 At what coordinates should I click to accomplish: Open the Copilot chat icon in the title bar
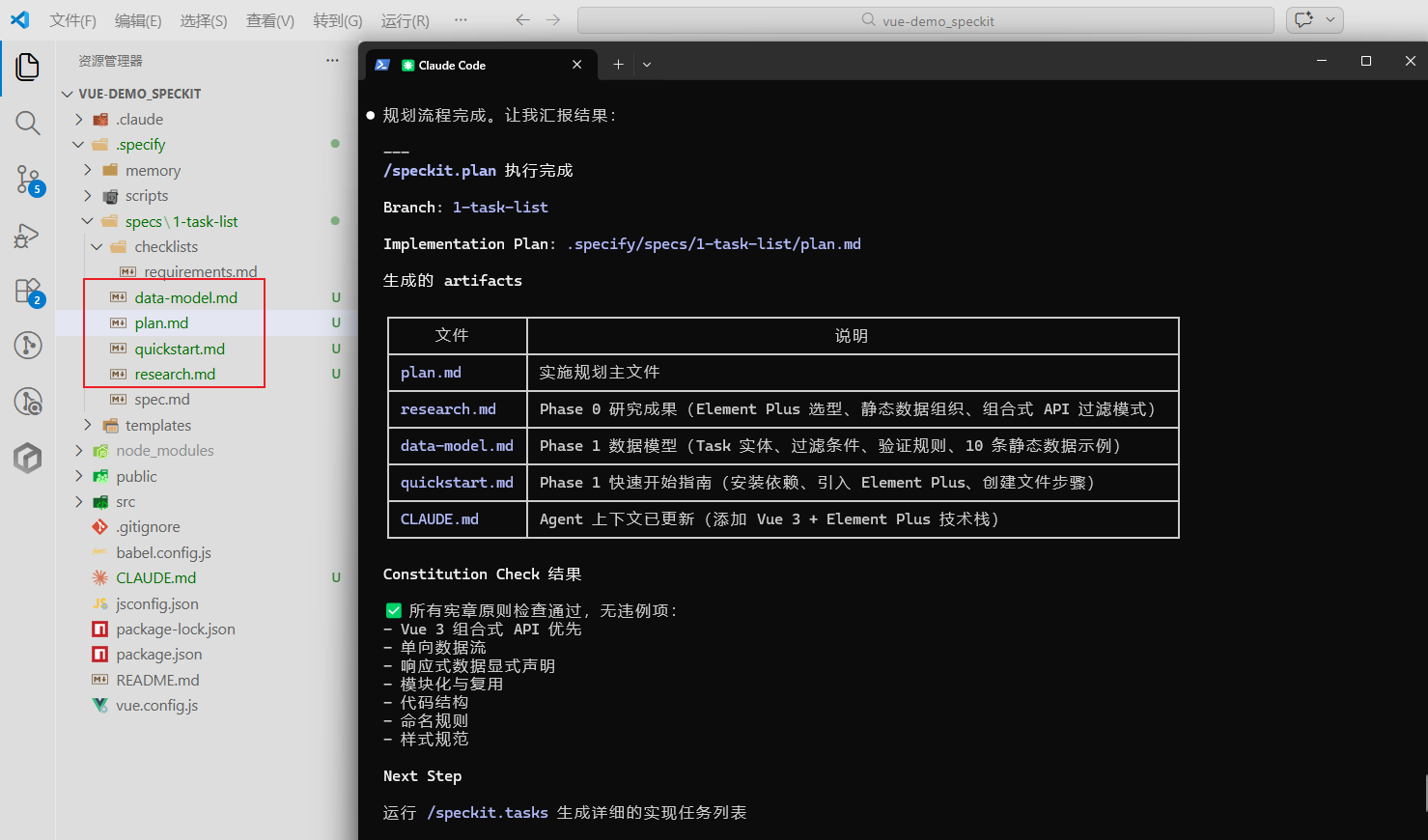(x=1304, y=20)
